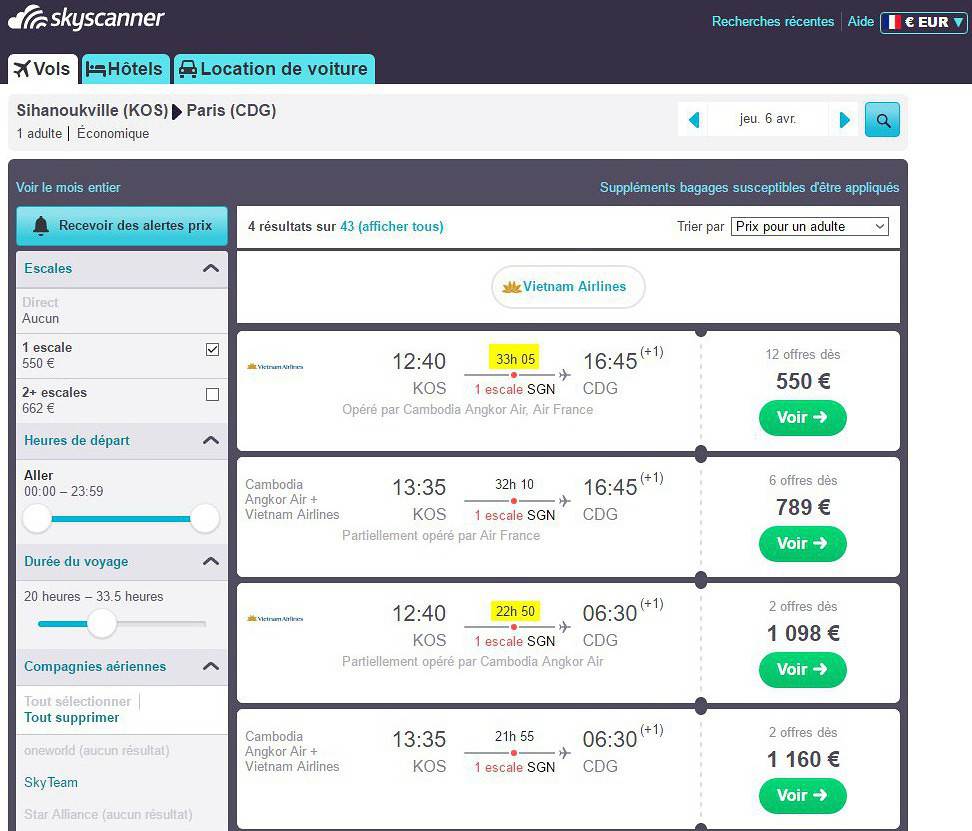Click the Vietnam Airlines filter pill
Image resolution: width=972 pixels, height=831 pixels.
[x=568, y=287]
